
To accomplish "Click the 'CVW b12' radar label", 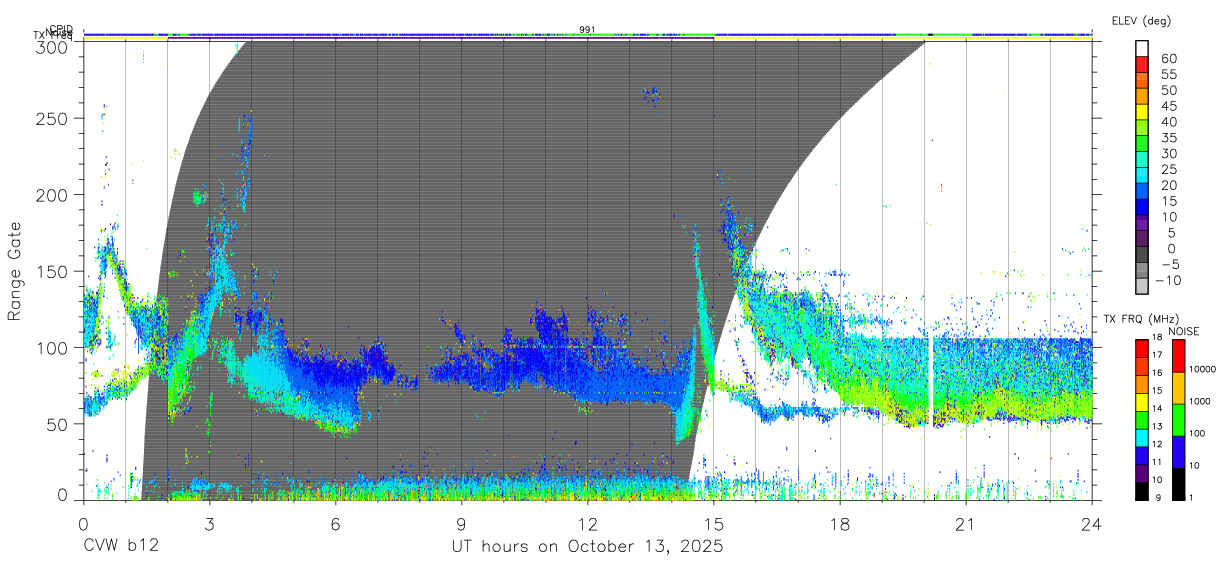I will 121,547.
